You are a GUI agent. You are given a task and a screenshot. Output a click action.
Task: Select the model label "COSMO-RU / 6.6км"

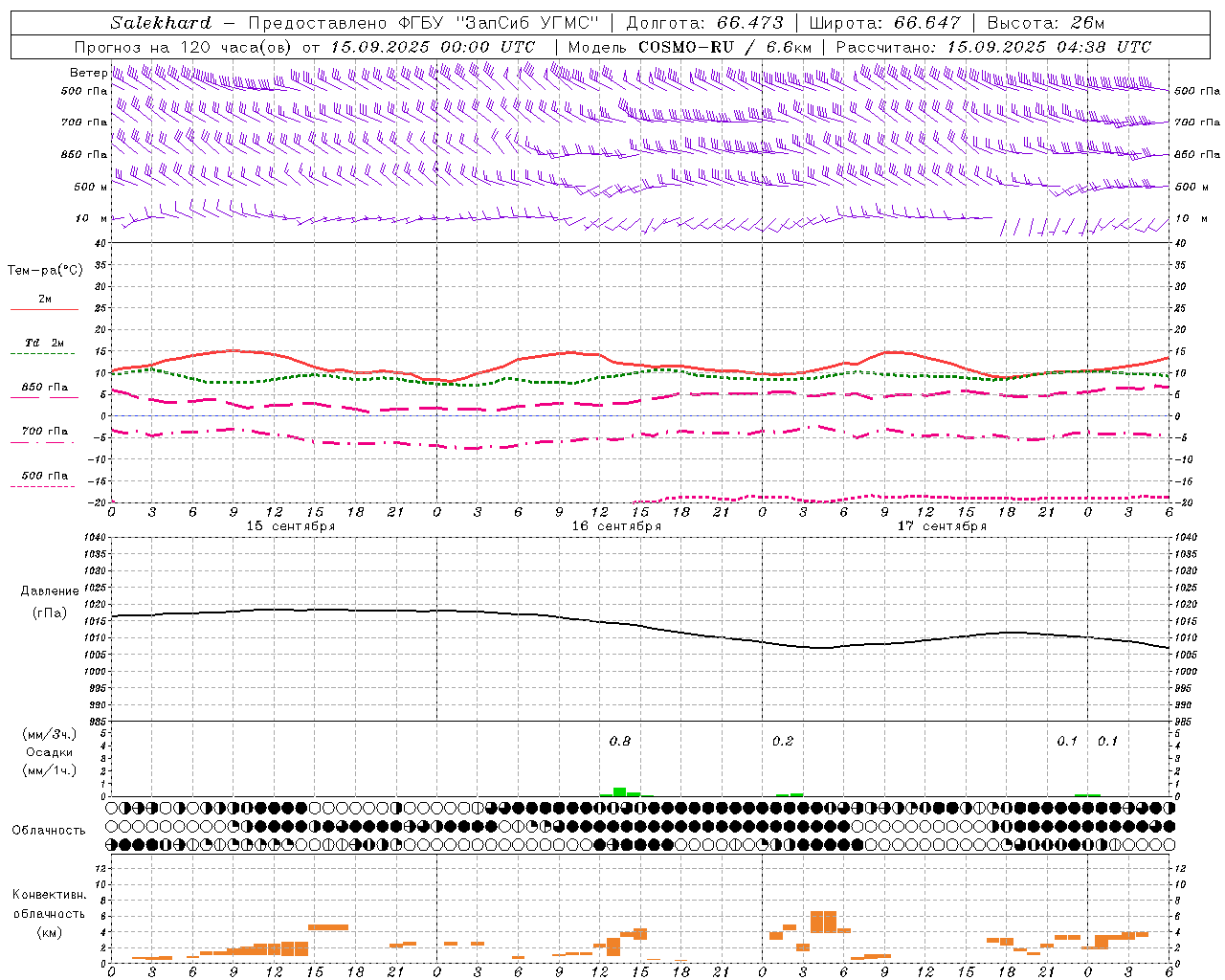coord(725,47)
